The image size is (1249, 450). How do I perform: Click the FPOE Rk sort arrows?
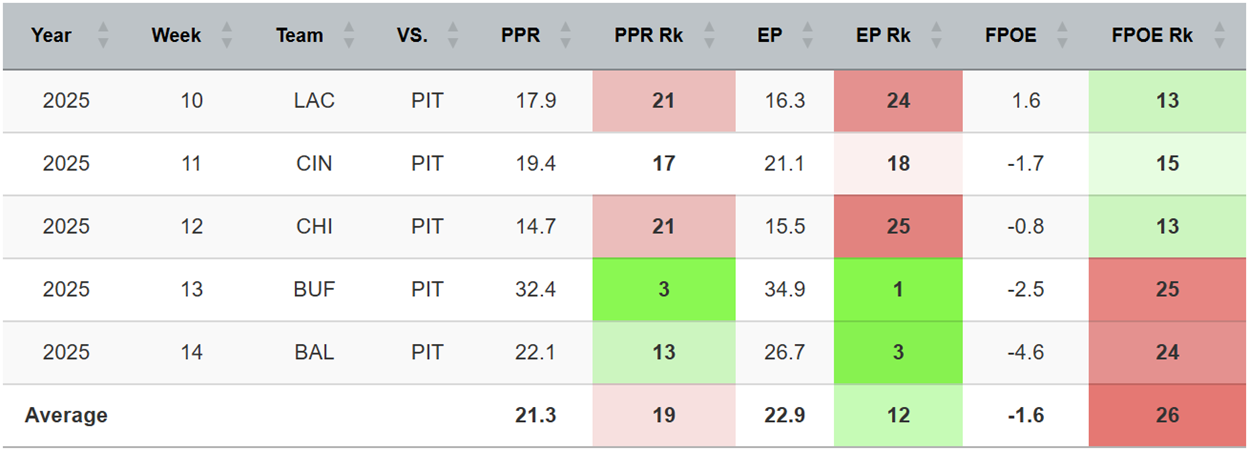[1218, 36]
